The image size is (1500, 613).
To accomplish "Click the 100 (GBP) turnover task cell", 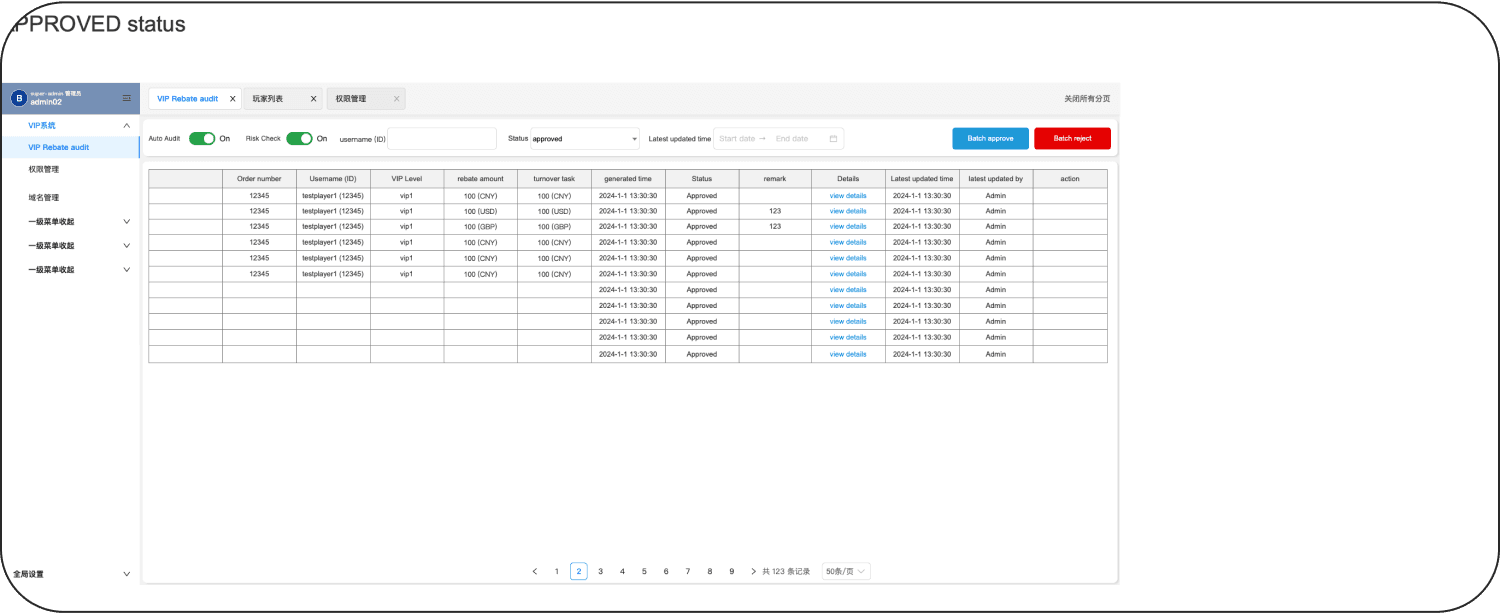I will (x=554, y=227).
